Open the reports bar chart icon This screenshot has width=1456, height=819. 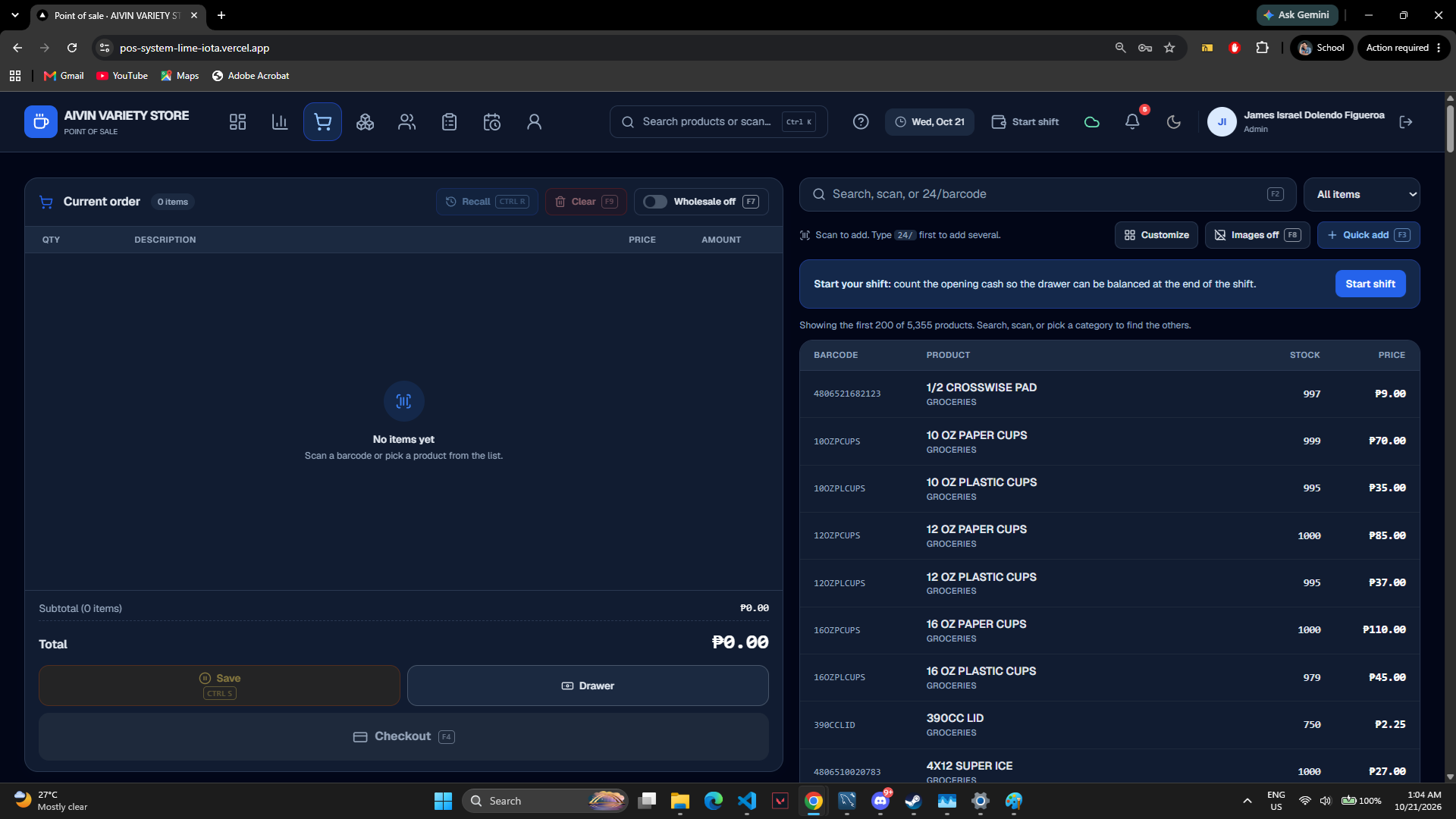point(280,122)
